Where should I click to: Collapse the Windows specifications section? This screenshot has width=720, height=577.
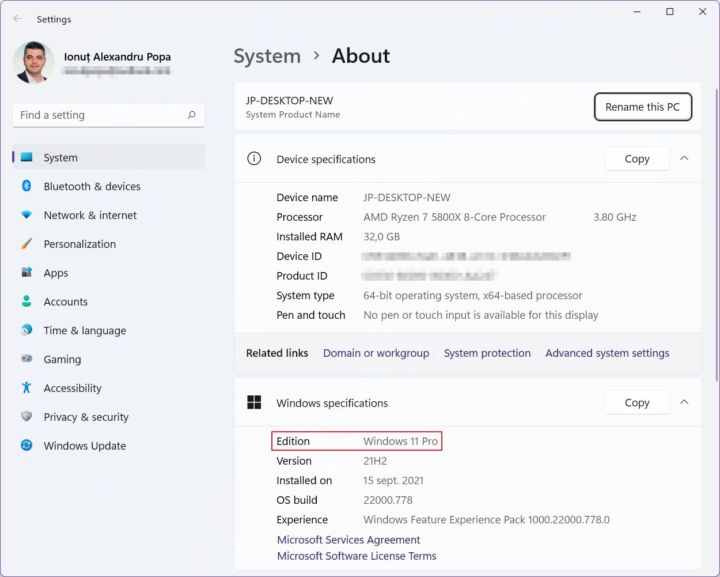click(684, 402)
